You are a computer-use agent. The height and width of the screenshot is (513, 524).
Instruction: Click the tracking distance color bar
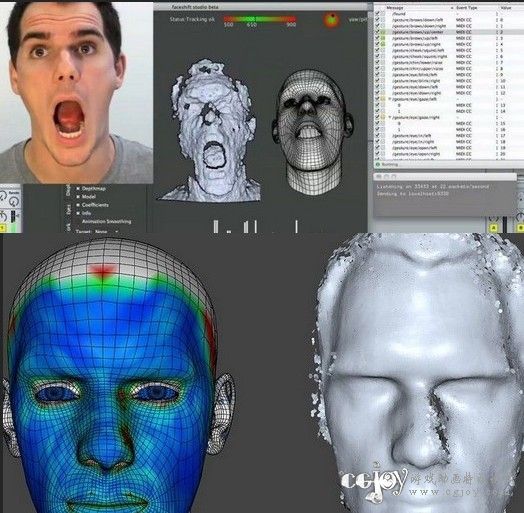260,19
